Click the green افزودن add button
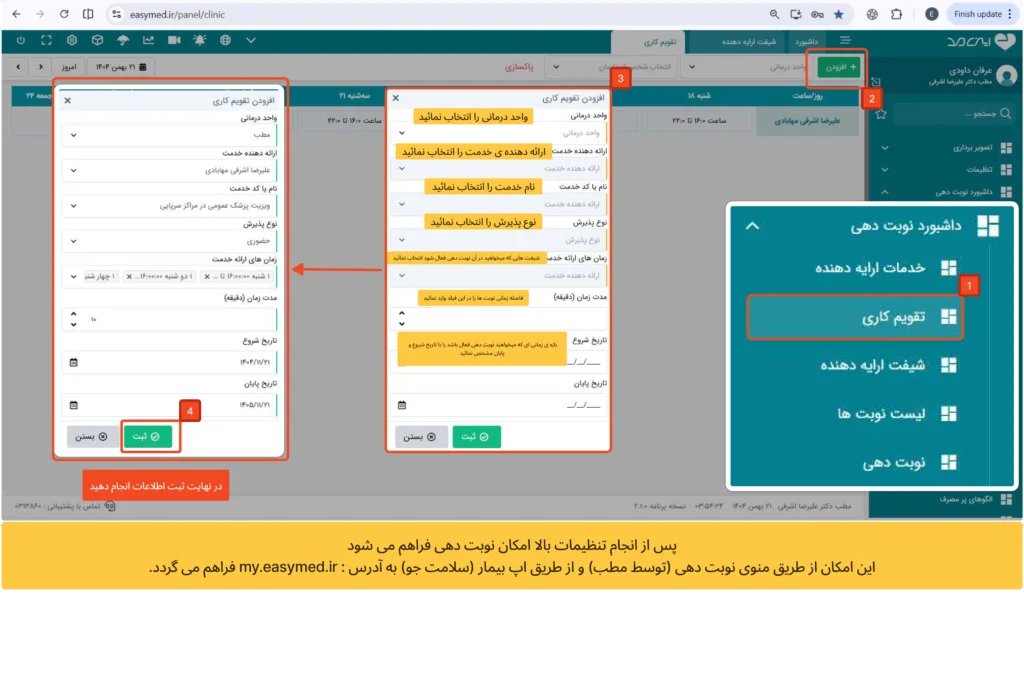This screenshot has height=692, width=1024. [839, 67]
